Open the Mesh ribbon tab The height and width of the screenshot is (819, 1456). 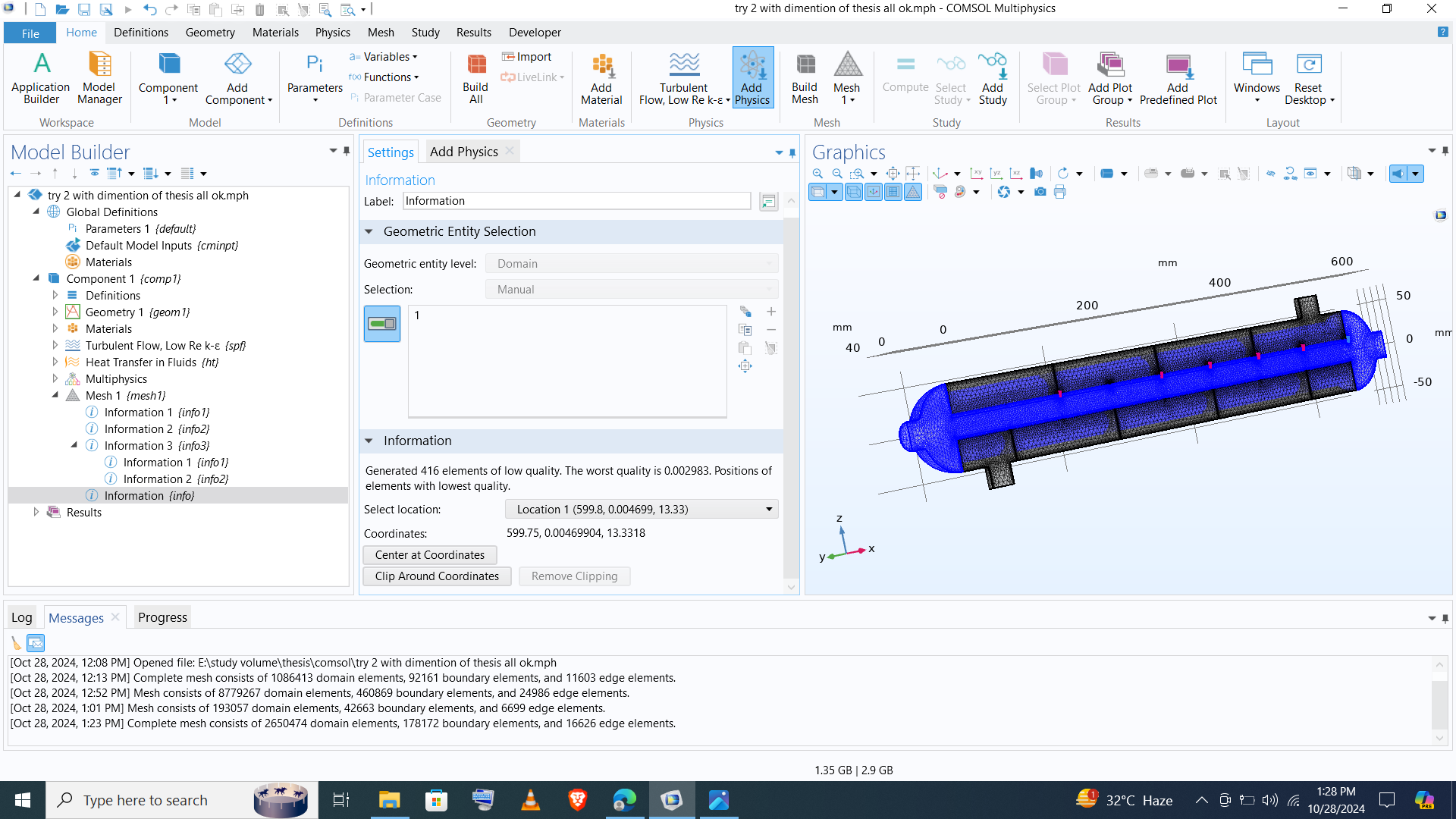[x=381, y=33]
